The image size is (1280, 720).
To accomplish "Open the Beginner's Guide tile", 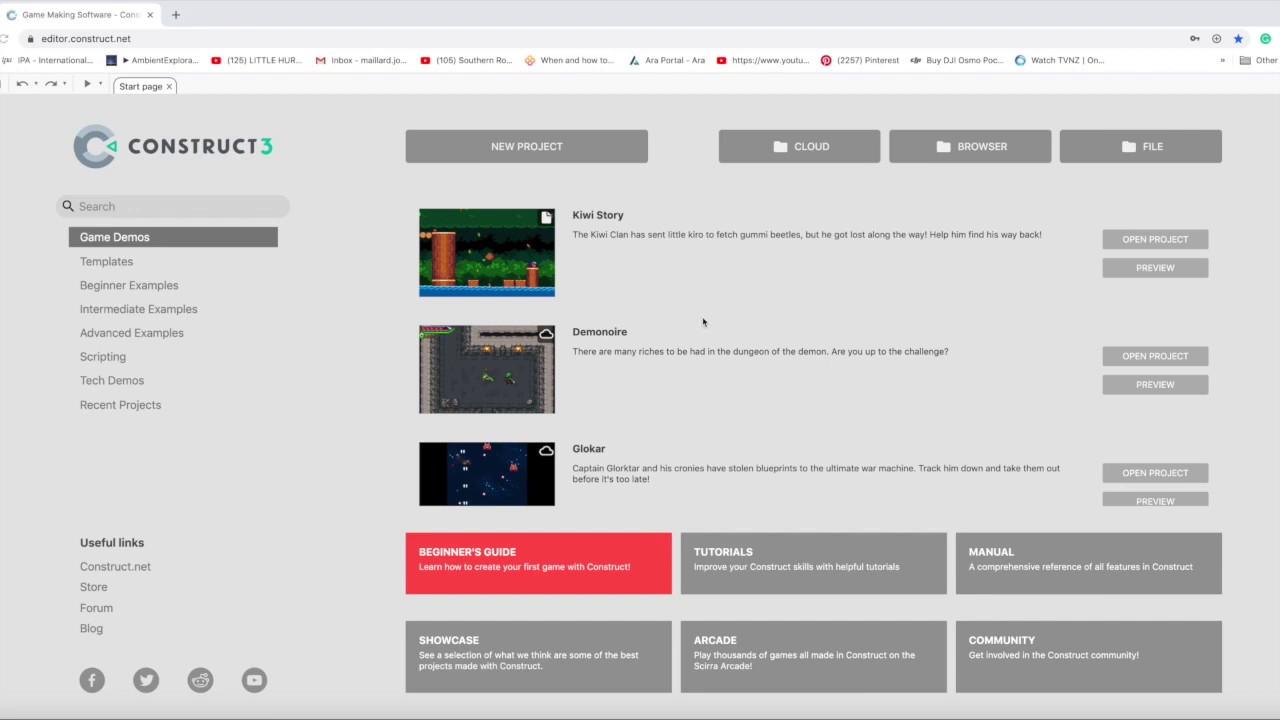I will (x=539, y=563).
